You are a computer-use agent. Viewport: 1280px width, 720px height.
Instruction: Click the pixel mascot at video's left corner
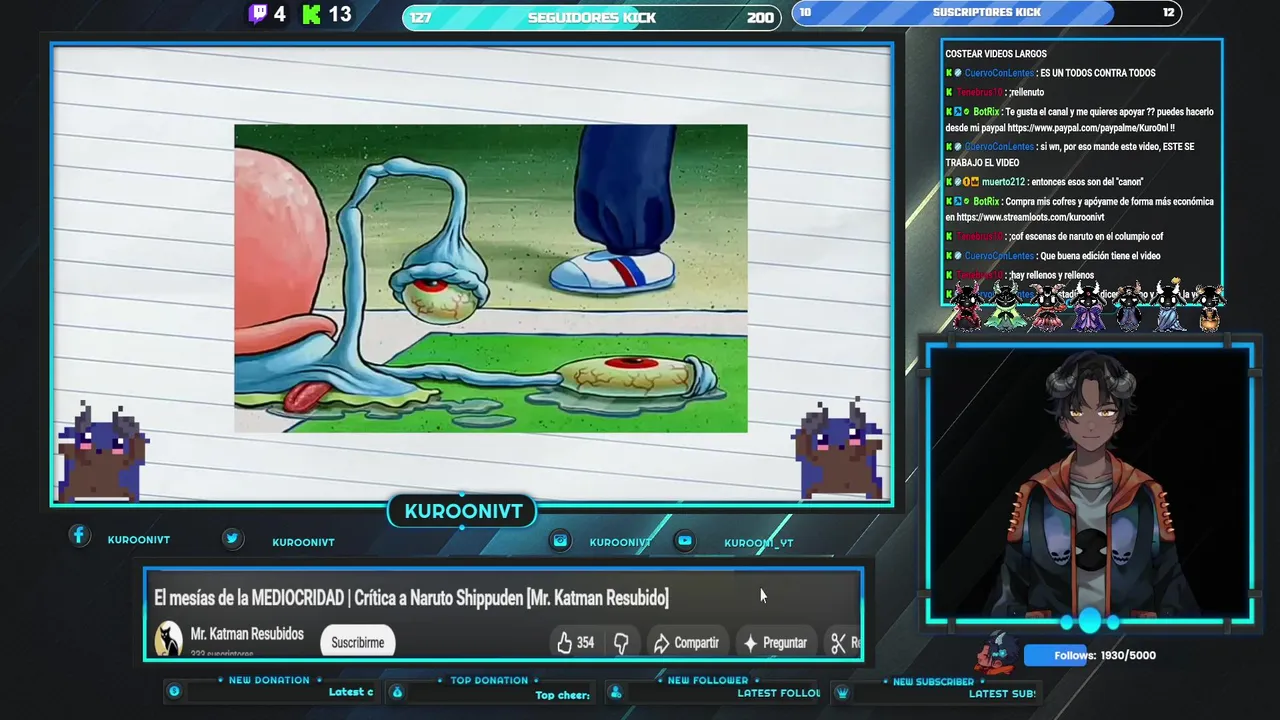[104, 451]
